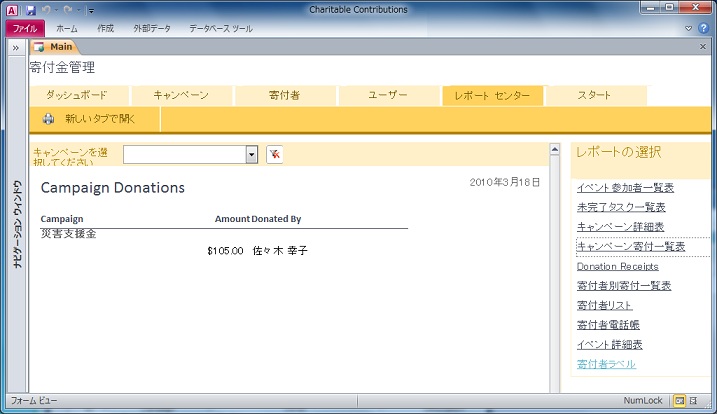Click the report scrollbar up arrow

pos(555,149)
